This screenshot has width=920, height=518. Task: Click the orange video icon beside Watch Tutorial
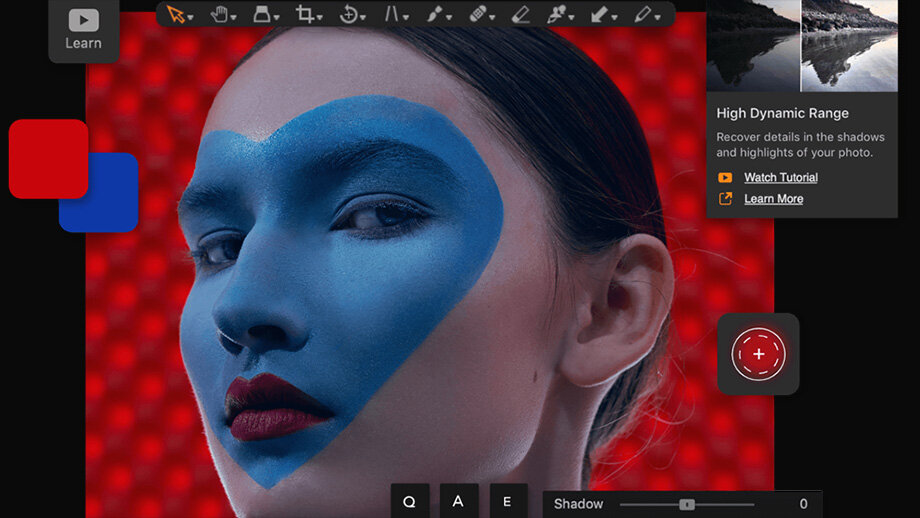[725, 177]
